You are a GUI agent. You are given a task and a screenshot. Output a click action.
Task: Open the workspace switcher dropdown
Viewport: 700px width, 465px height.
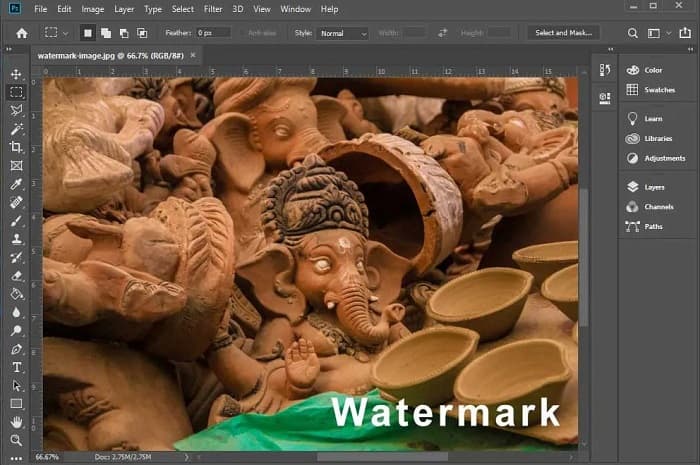click(x=657, y=33)
